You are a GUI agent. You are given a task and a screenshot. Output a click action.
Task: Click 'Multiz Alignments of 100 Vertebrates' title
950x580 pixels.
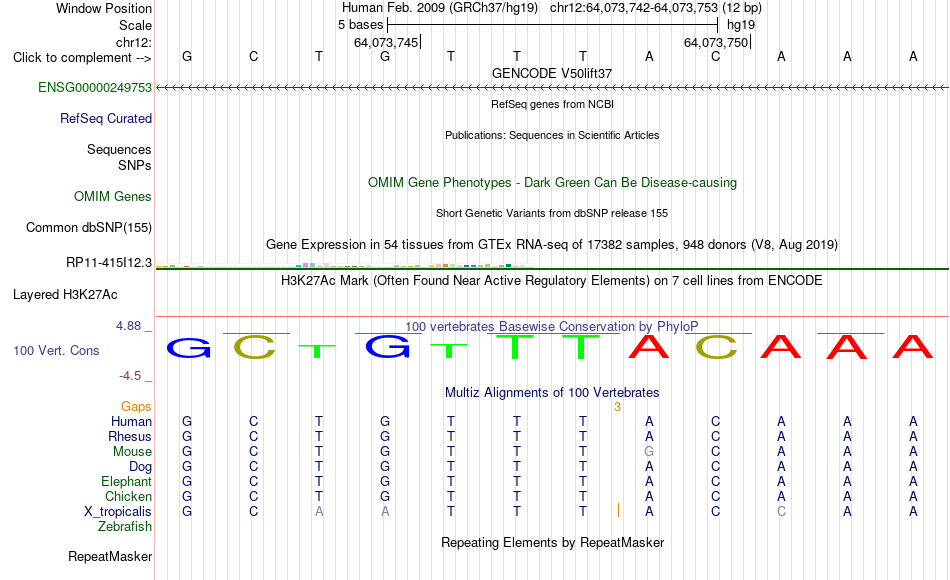(x=552, y=392)
